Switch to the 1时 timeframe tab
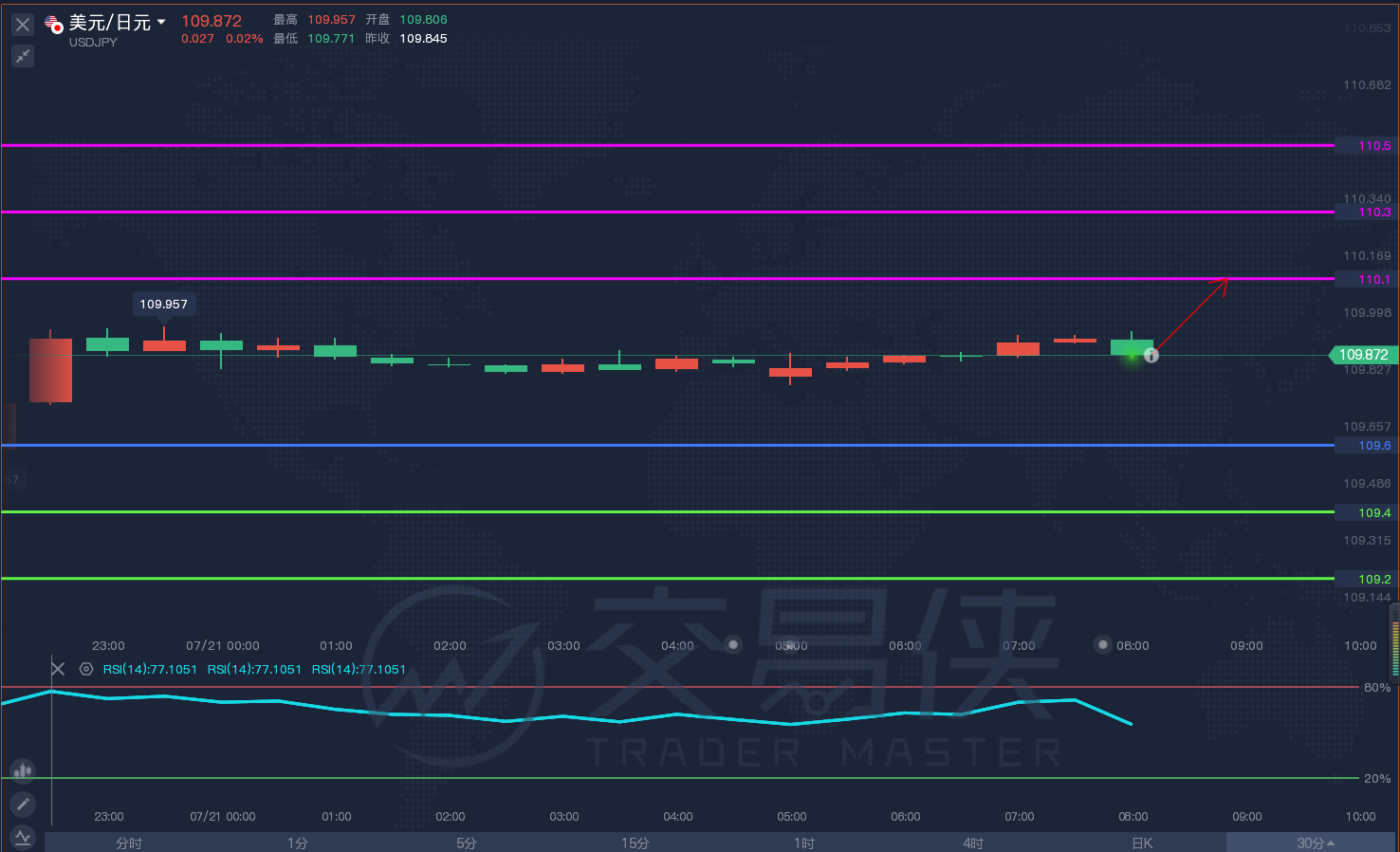The width and height of the screenshot is (1400, 852). click(x=804, y=843)
